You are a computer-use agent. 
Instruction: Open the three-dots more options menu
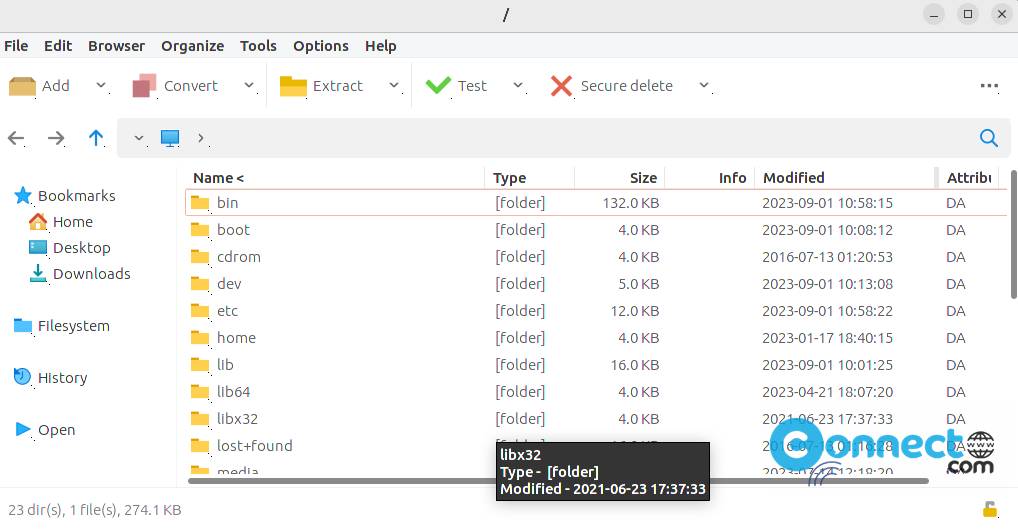pos(989,86)
